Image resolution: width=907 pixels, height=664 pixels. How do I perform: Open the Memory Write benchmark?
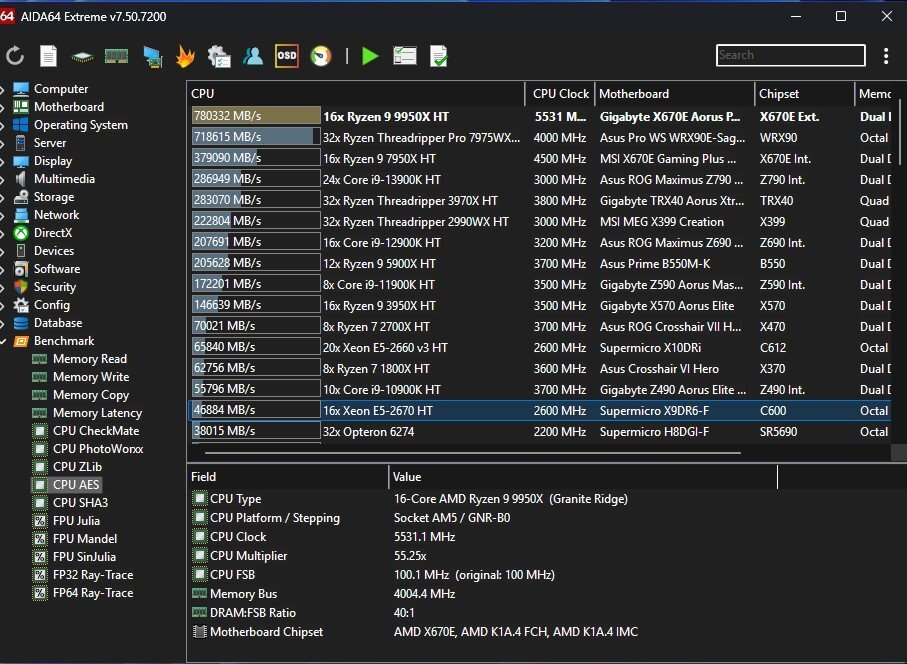pyautogui.click(x=91, y=377)
